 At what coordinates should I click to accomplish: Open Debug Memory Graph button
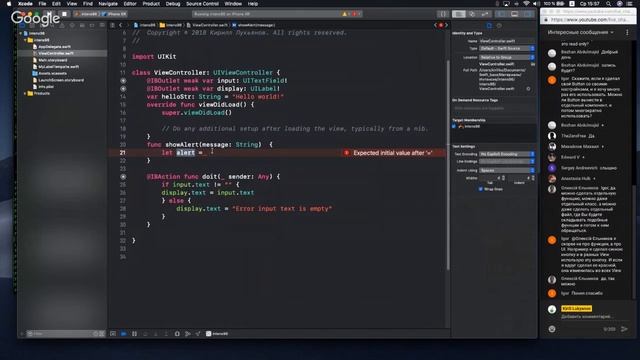[x=187, y=334]
